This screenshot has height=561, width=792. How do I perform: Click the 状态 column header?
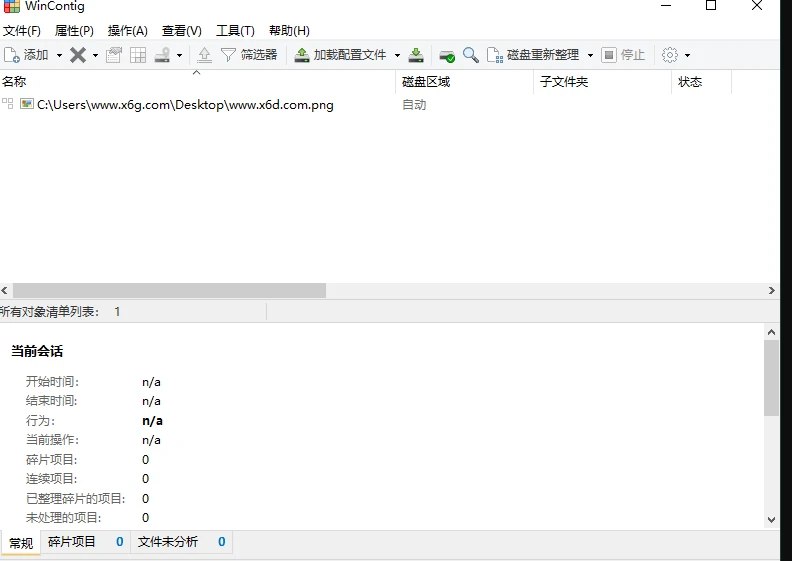point(701,82)
